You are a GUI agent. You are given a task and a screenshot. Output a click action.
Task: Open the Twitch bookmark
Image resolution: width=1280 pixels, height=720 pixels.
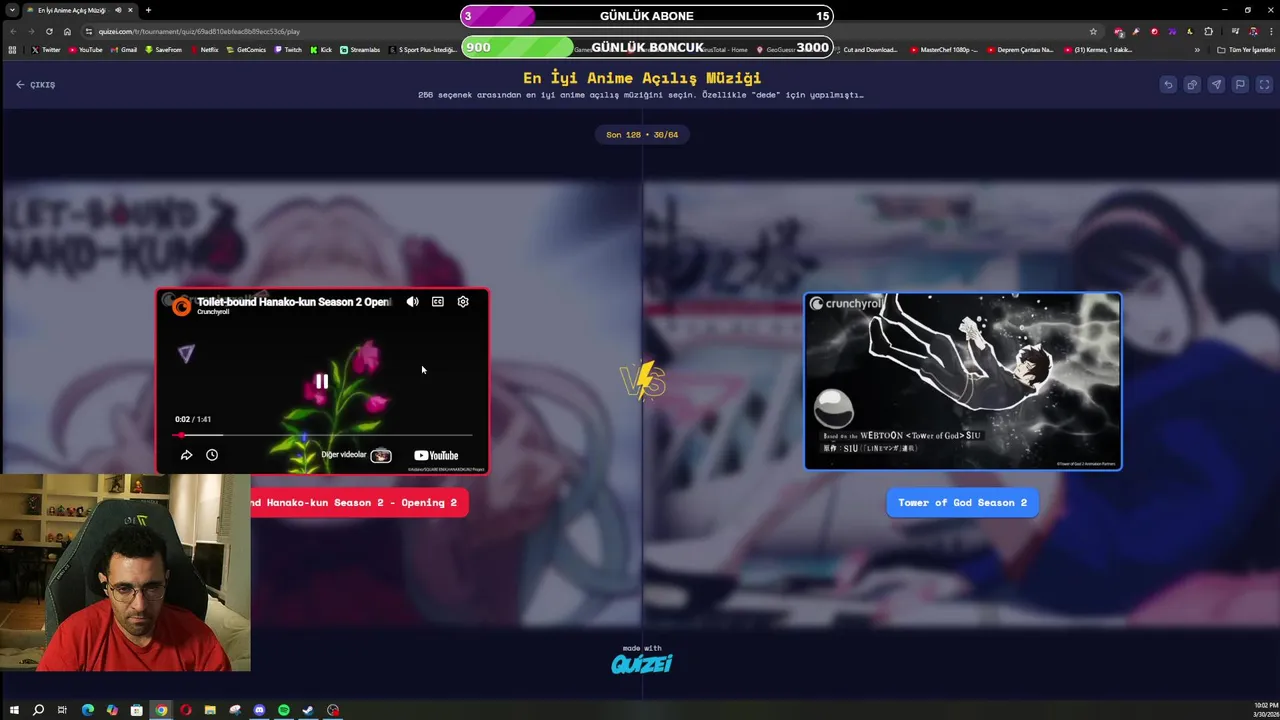point(288,50)
